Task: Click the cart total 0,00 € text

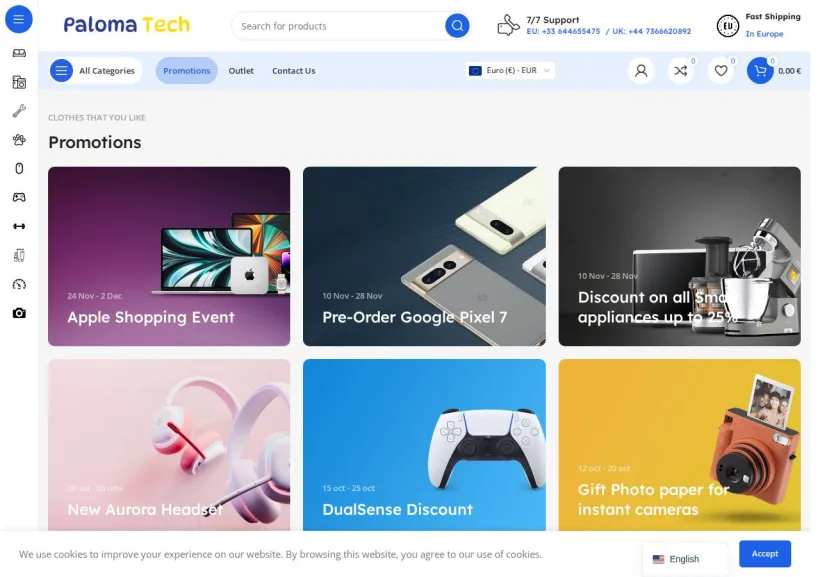Action: [x=789, y=71]
